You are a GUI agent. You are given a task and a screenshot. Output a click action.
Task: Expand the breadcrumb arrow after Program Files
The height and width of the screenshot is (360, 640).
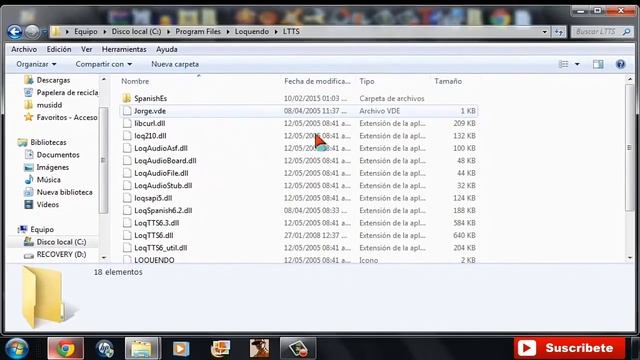pos(227,31)
